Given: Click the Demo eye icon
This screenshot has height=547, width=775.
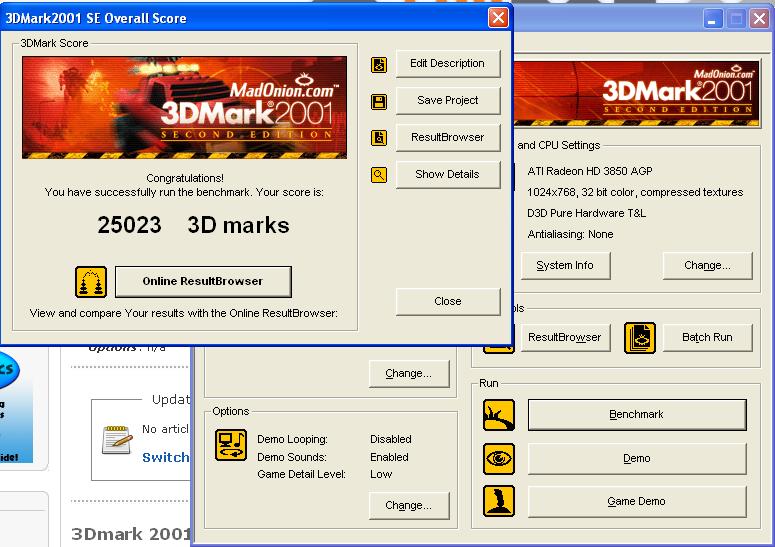Looking at the screenshot, I should (499, 459).
